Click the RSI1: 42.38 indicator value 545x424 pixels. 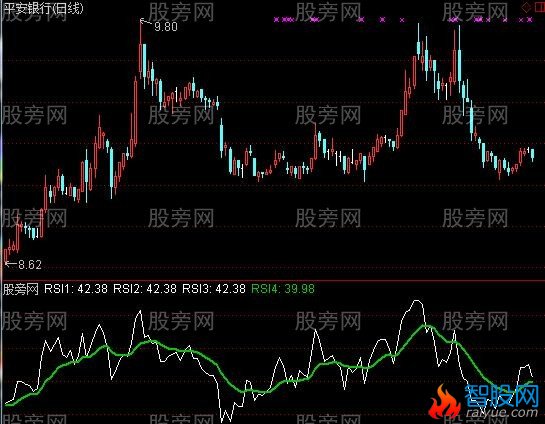coord(76,288)
